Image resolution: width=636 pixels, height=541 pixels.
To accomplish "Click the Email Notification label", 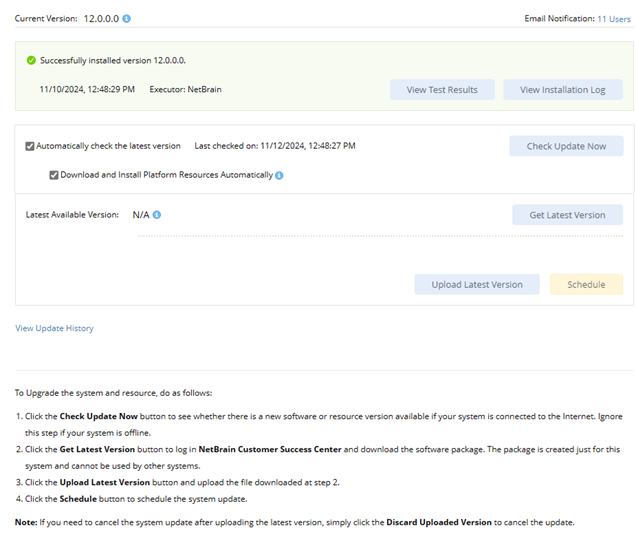I will (558, 19).
